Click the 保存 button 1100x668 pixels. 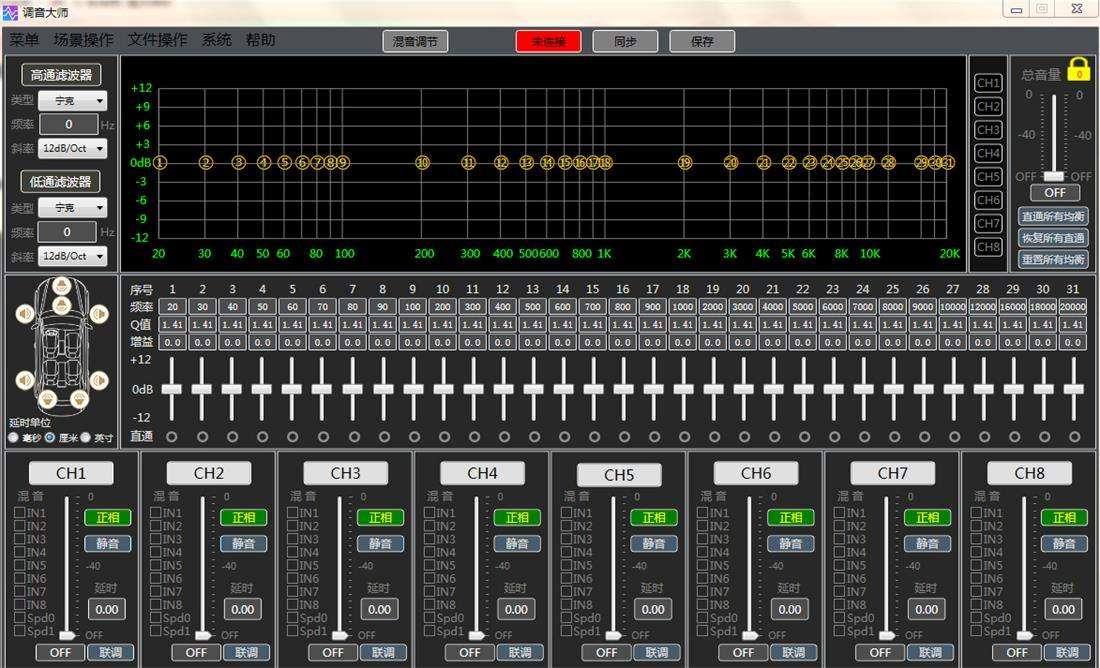pos(702,41)
